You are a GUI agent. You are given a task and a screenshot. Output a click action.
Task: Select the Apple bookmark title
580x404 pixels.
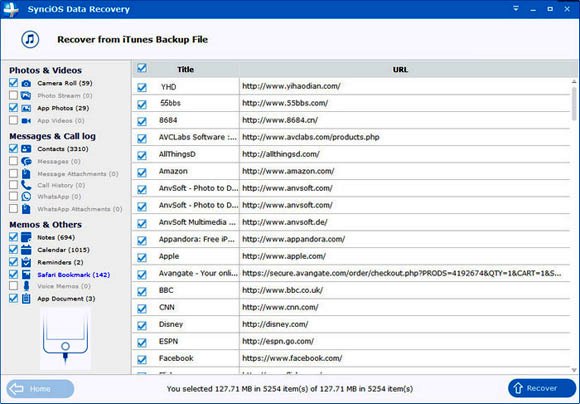point(169,256)
